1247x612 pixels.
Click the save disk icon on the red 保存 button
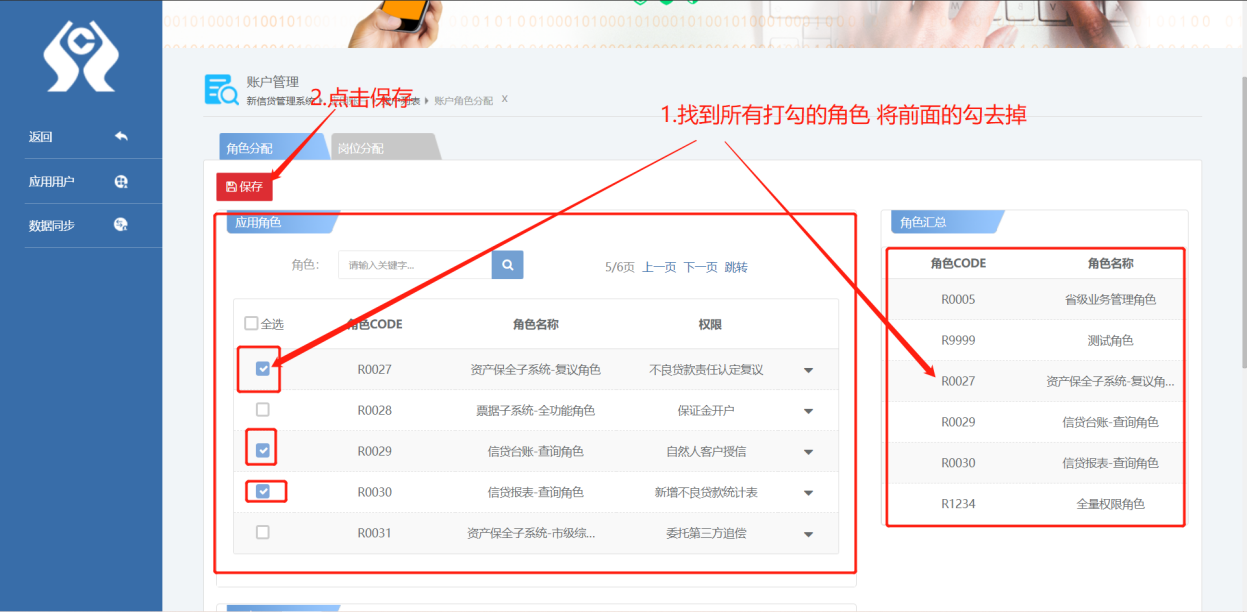(231, 186)
